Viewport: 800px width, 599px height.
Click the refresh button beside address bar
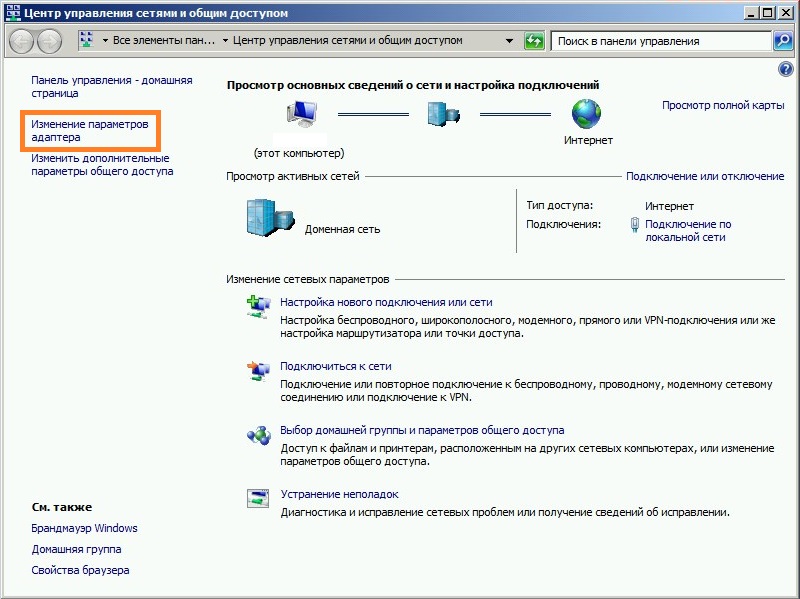pos(534,41)
